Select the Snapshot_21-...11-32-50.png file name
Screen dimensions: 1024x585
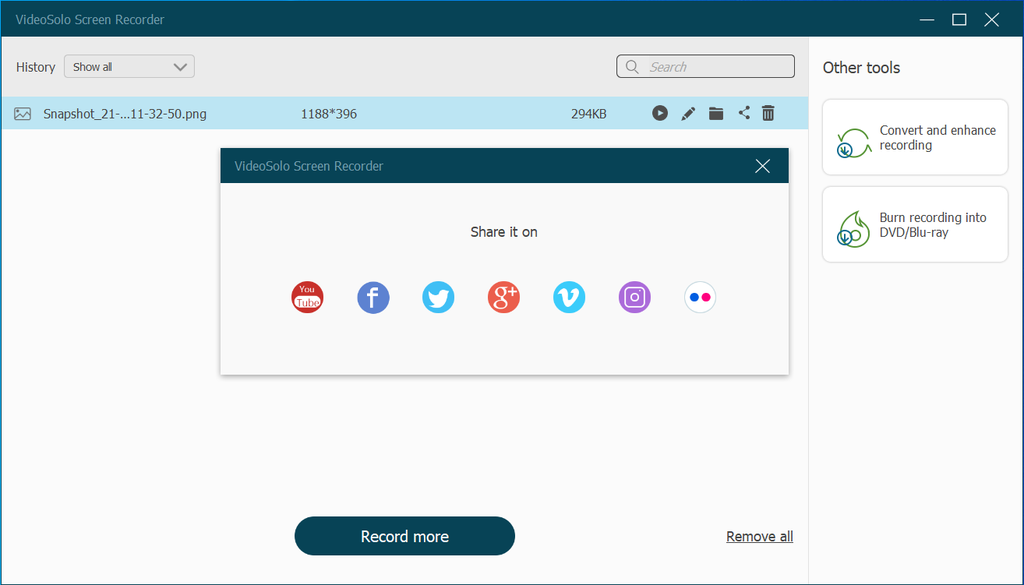tap(125, 114)
